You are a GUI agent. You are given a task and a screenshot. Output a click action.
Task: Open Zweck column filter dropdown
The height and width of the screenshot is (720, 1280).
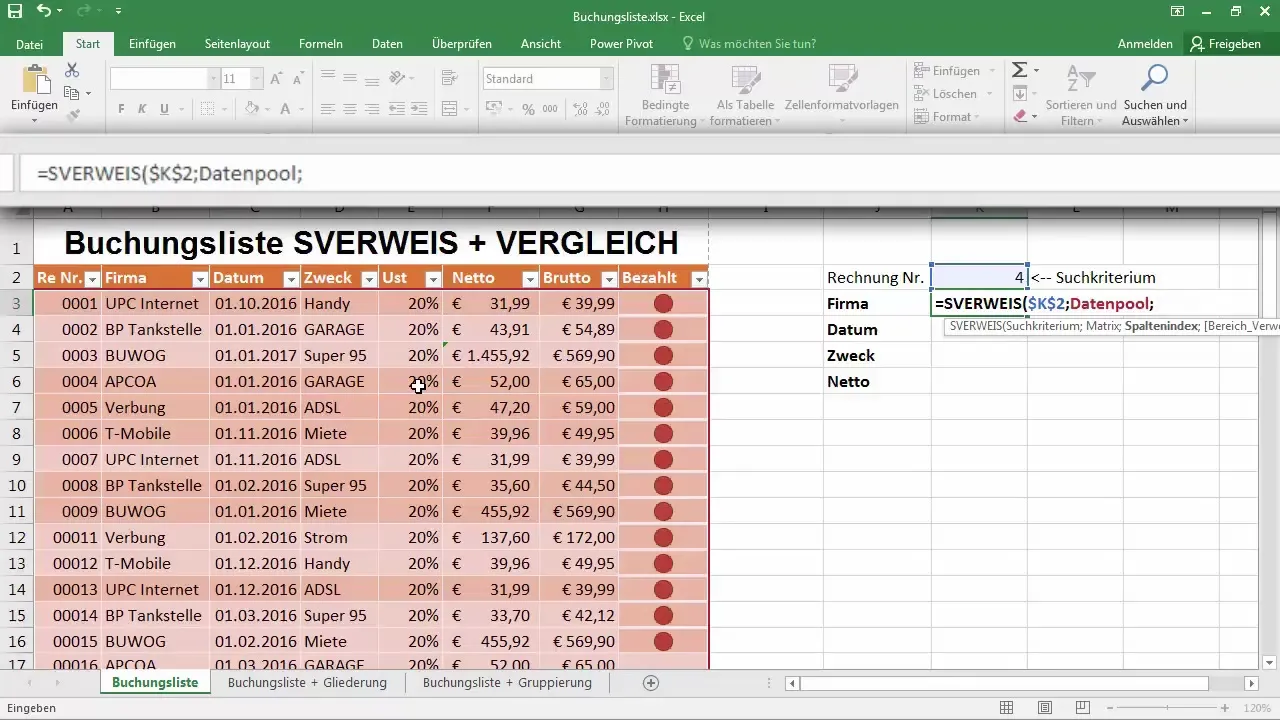(368, 279)
